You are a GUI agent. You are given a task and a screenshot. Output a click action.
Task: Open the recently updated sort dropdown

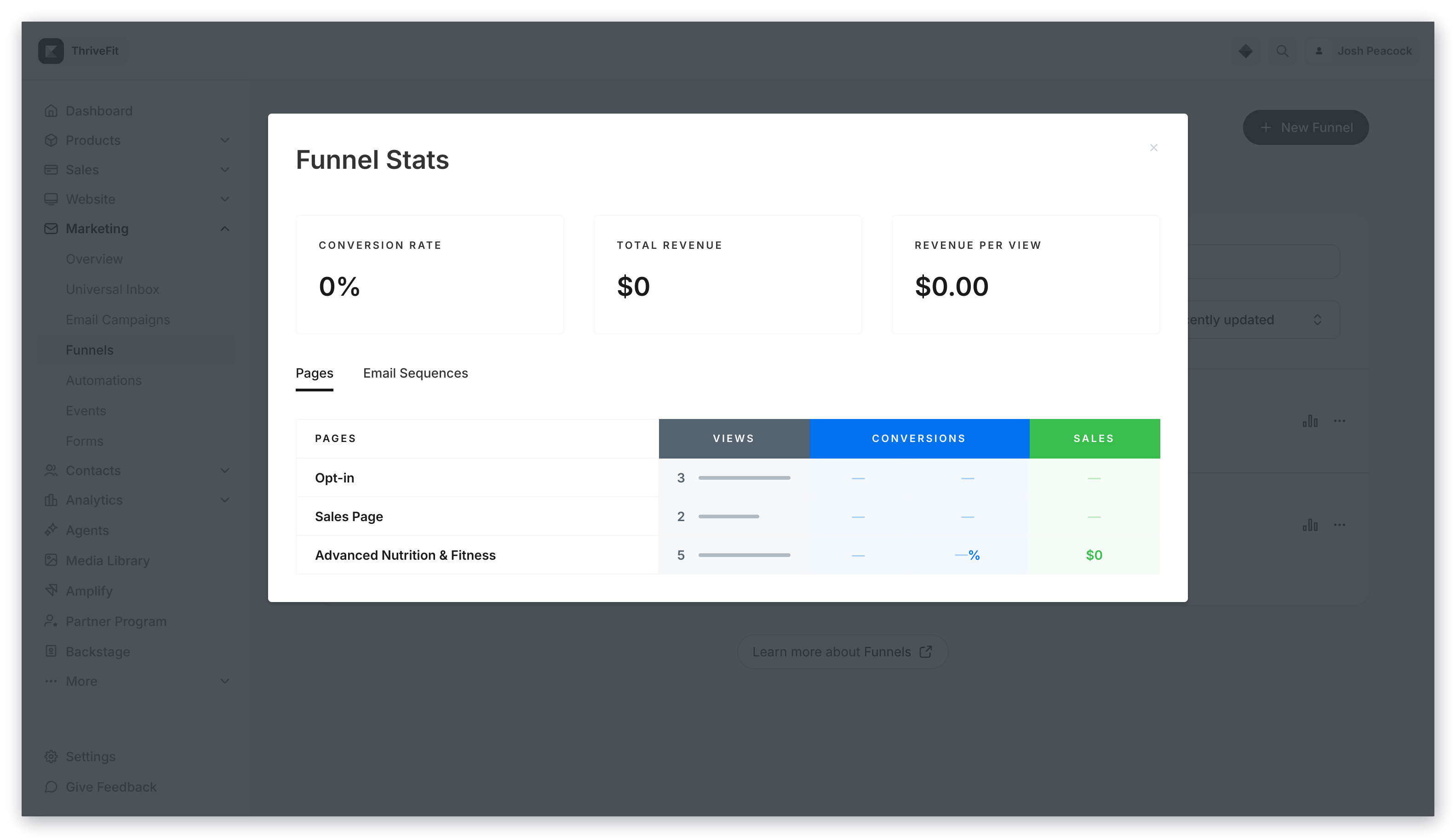(1263, 320)
